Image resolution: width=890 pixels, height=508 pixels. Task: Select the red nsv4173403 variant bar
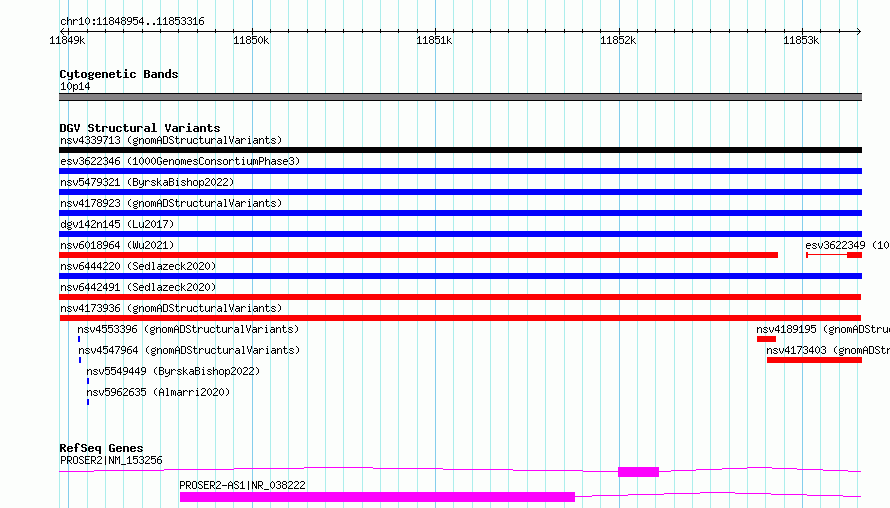[x=815, y=360]
